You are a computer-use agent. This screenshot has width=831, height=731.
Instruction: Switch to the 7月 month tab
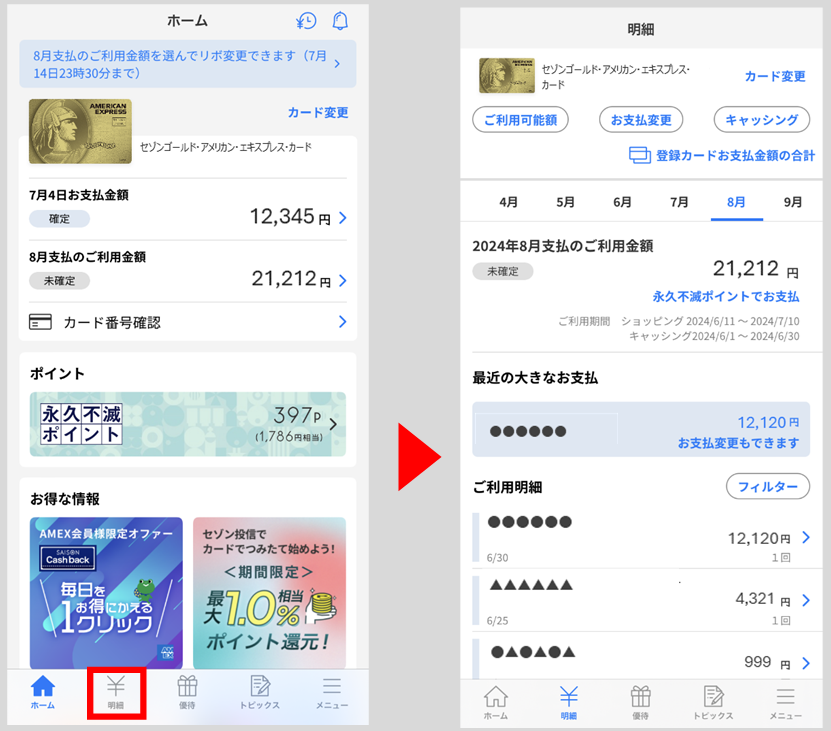678,201
